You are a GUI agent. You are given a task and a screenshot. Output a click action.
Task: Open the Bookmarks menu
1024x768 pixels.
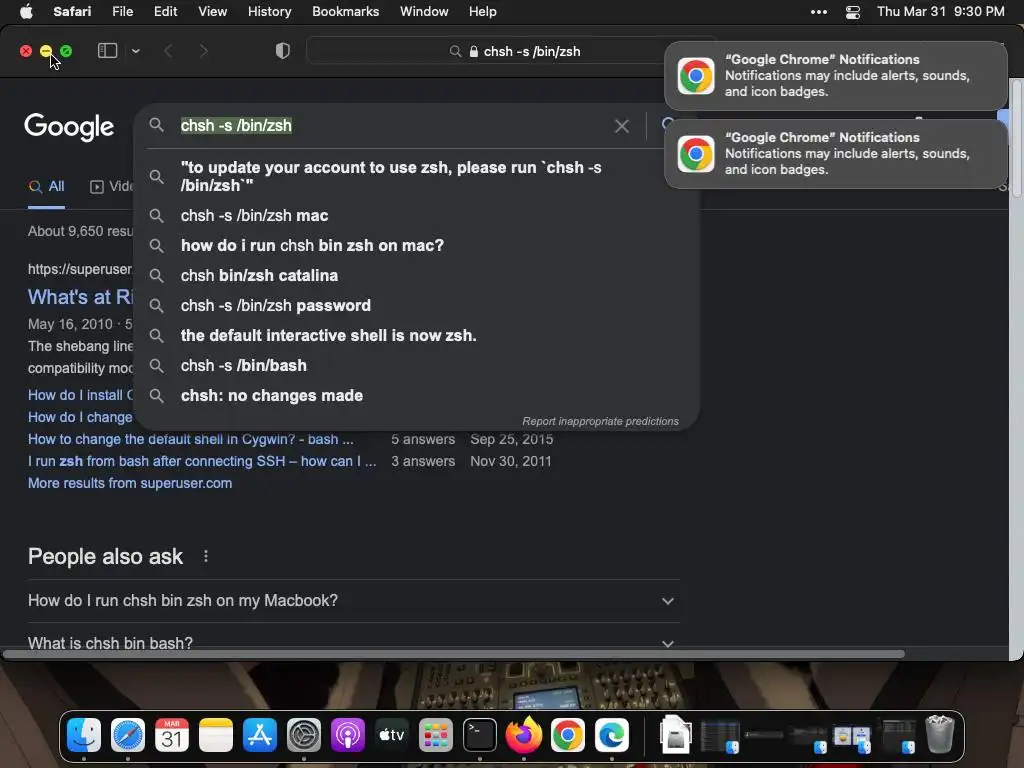(345, 12)
